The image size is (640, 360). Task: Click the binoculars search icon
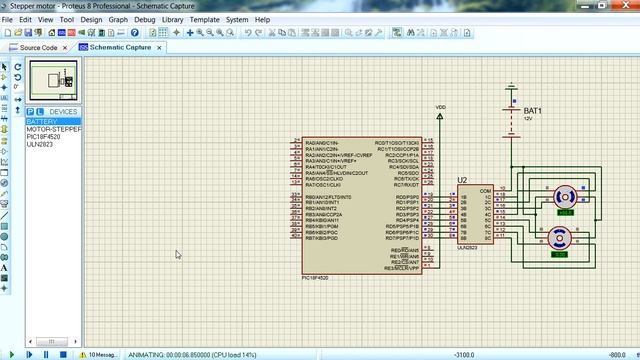pyautogui.click(x=411, y=33)
